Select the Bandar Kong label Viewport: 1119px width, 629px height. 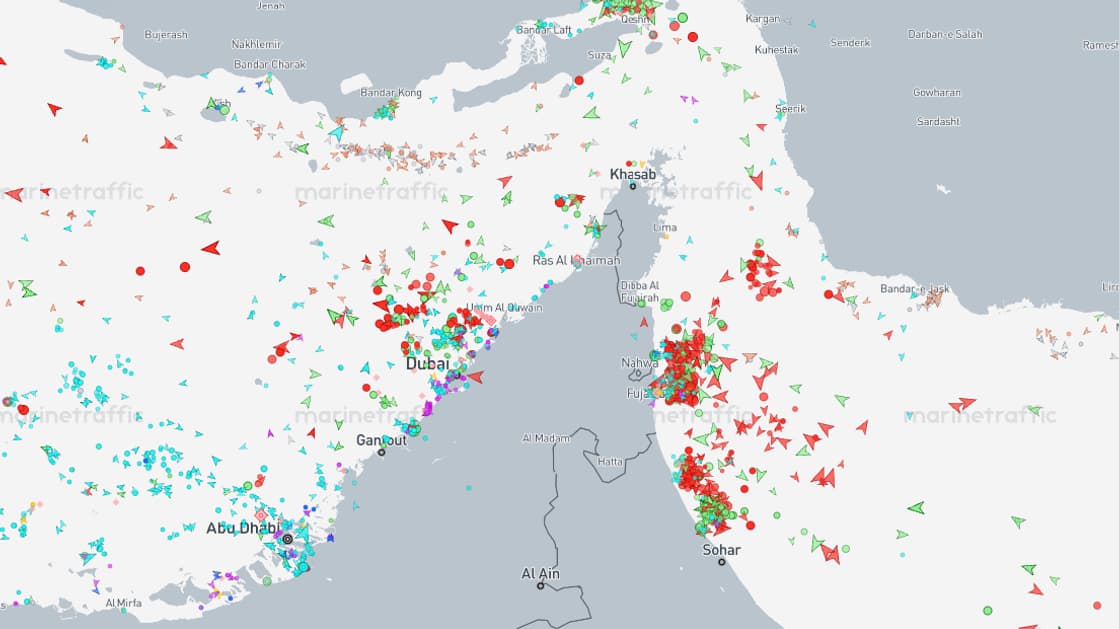pyautogui.click(x=391, y=93)
